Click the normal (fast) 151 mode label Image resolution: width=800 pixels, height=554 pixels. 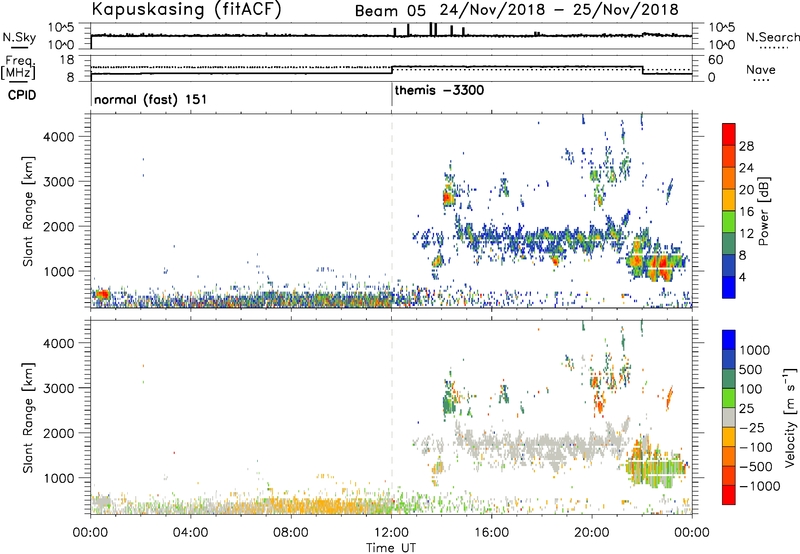click(x=151, y=99)
